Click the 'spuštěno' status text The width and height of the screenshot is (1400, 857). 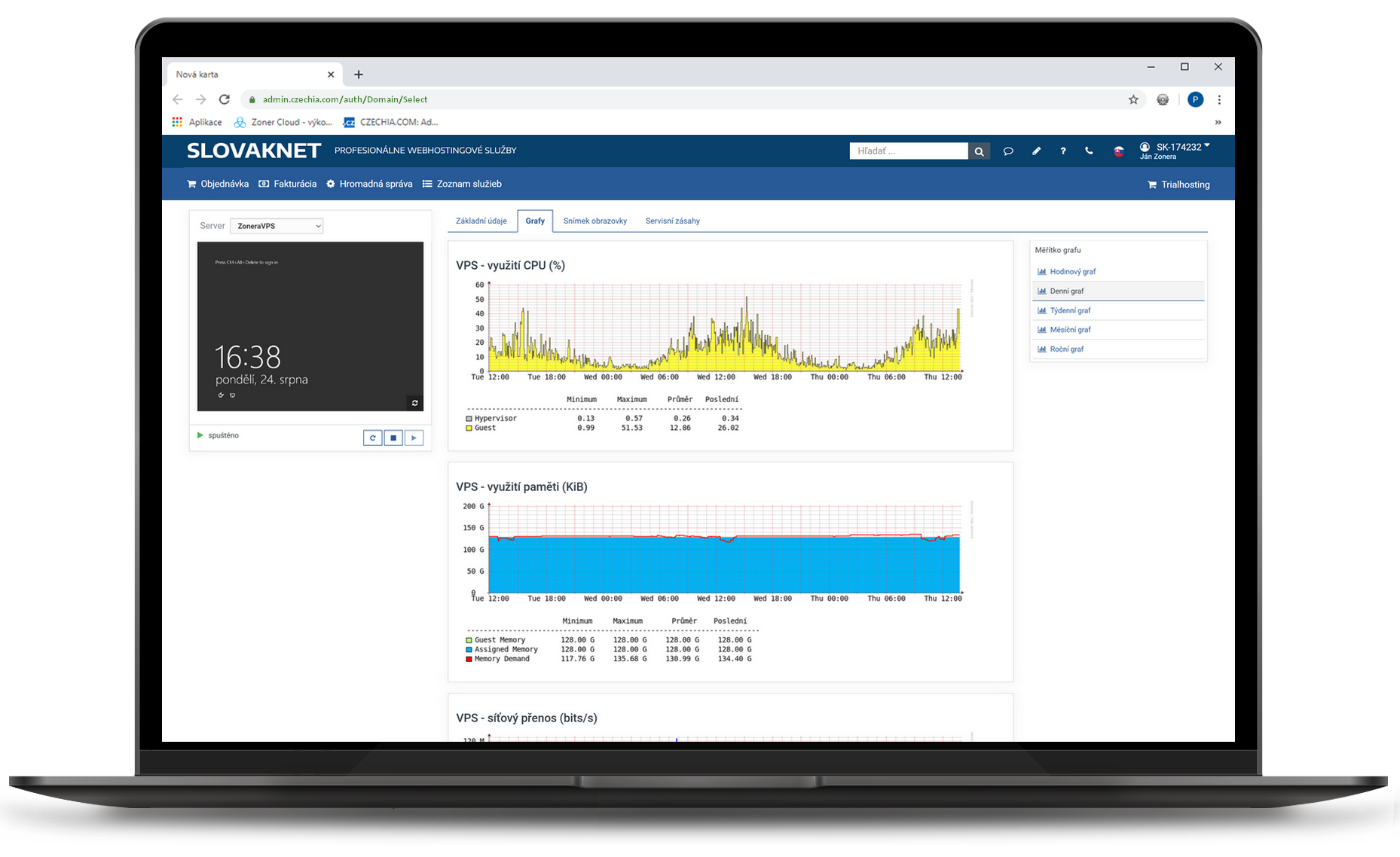point(223,435)
